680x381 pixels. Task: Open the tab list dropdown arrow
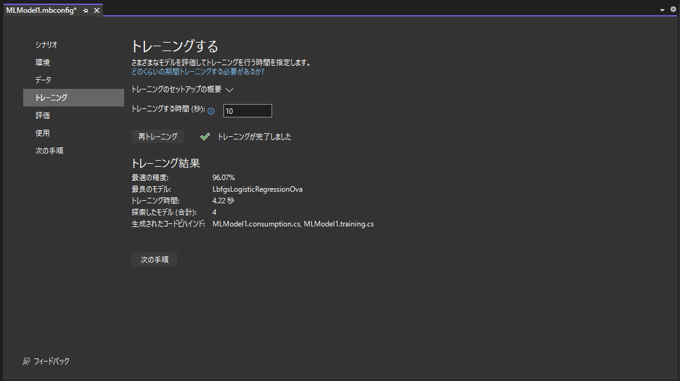tap(662, 10)
